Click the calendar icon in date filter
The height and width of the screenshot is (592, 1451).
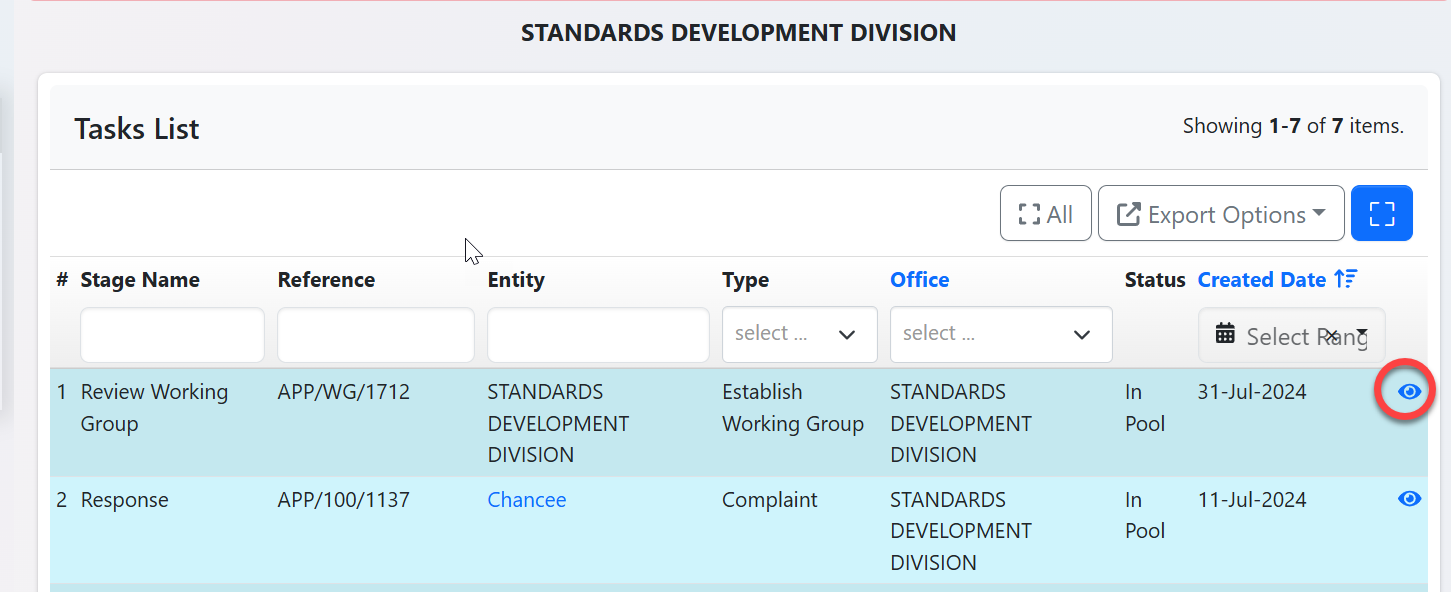[x=1225, y=334]
